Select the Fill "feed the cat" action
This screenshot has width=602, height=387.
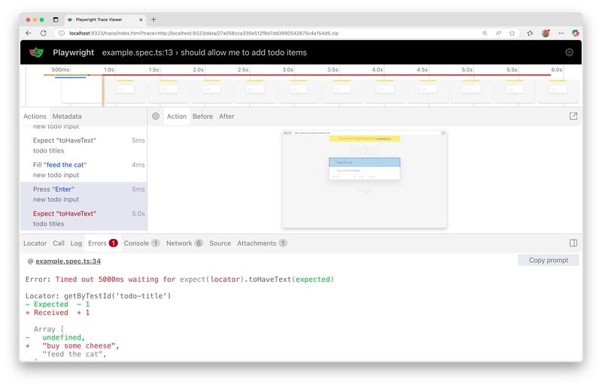point(84,170)
